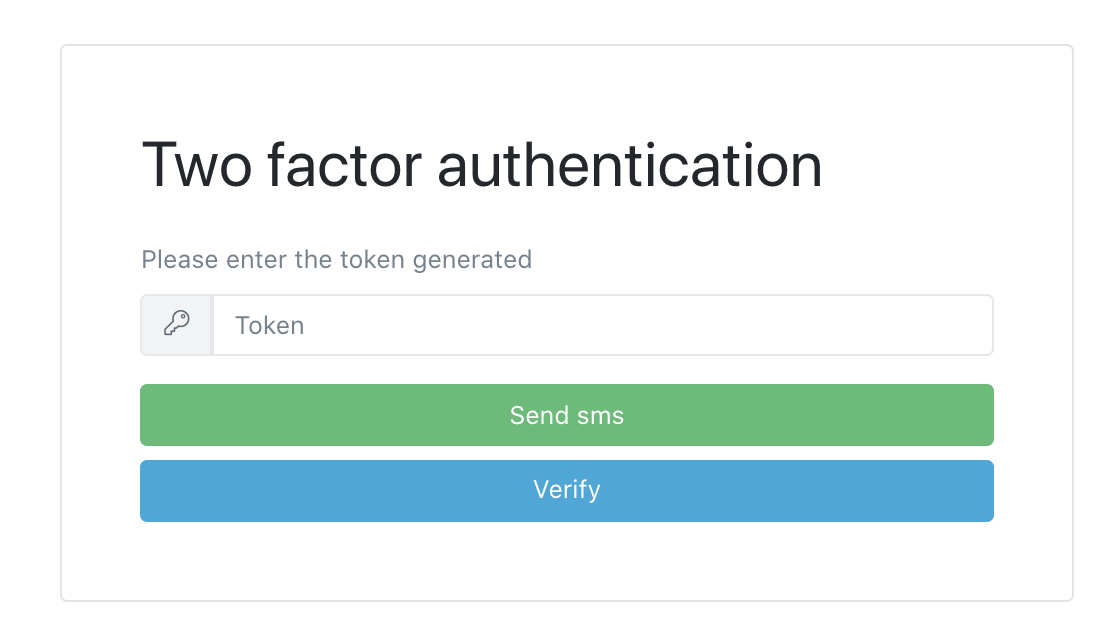
Task: Activate the empty token entry field
Action: 602,325
